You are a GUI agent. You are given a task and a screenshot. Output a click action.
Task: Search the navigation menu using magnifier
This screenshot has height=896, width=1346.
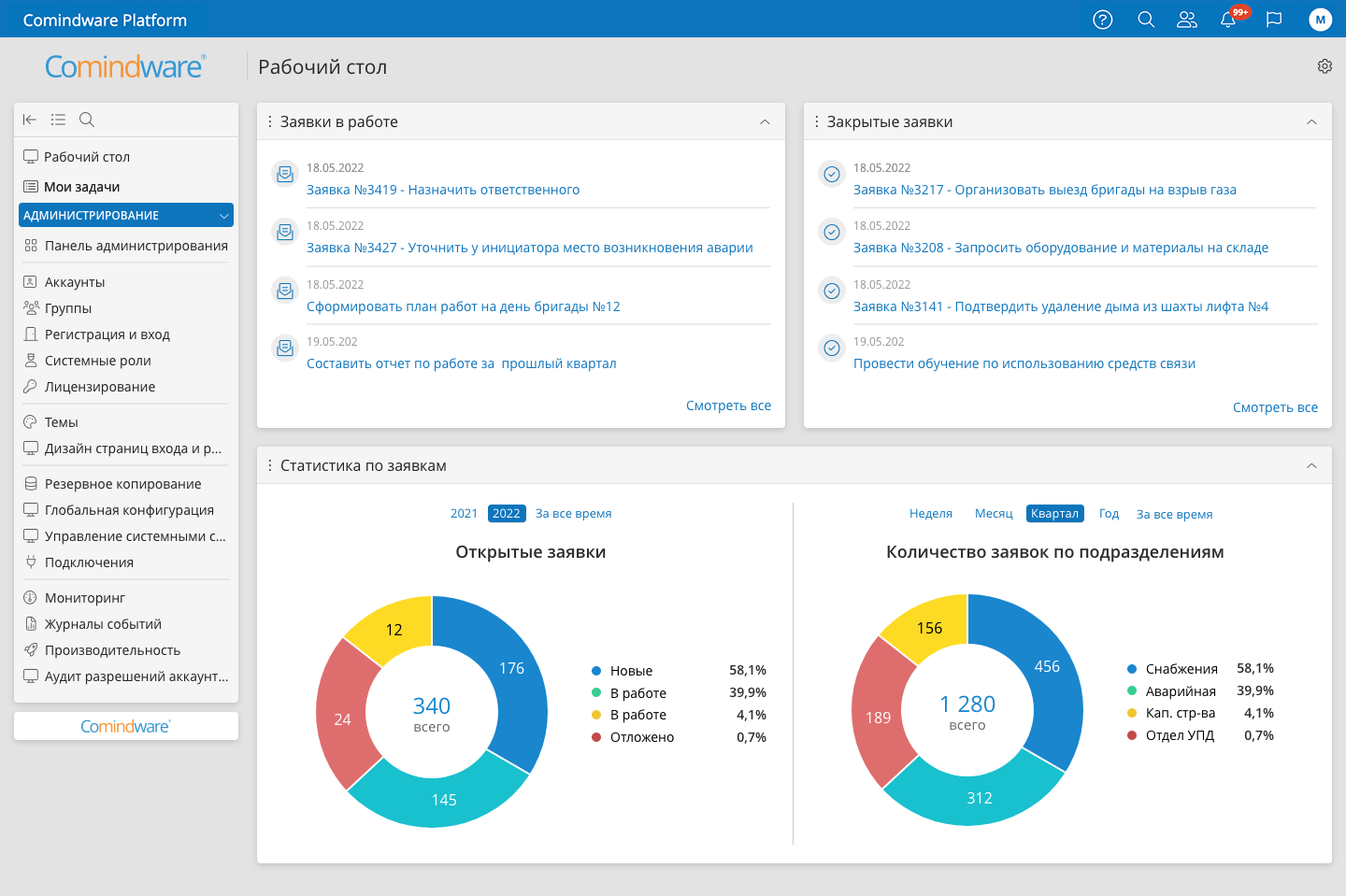point(87,120)
